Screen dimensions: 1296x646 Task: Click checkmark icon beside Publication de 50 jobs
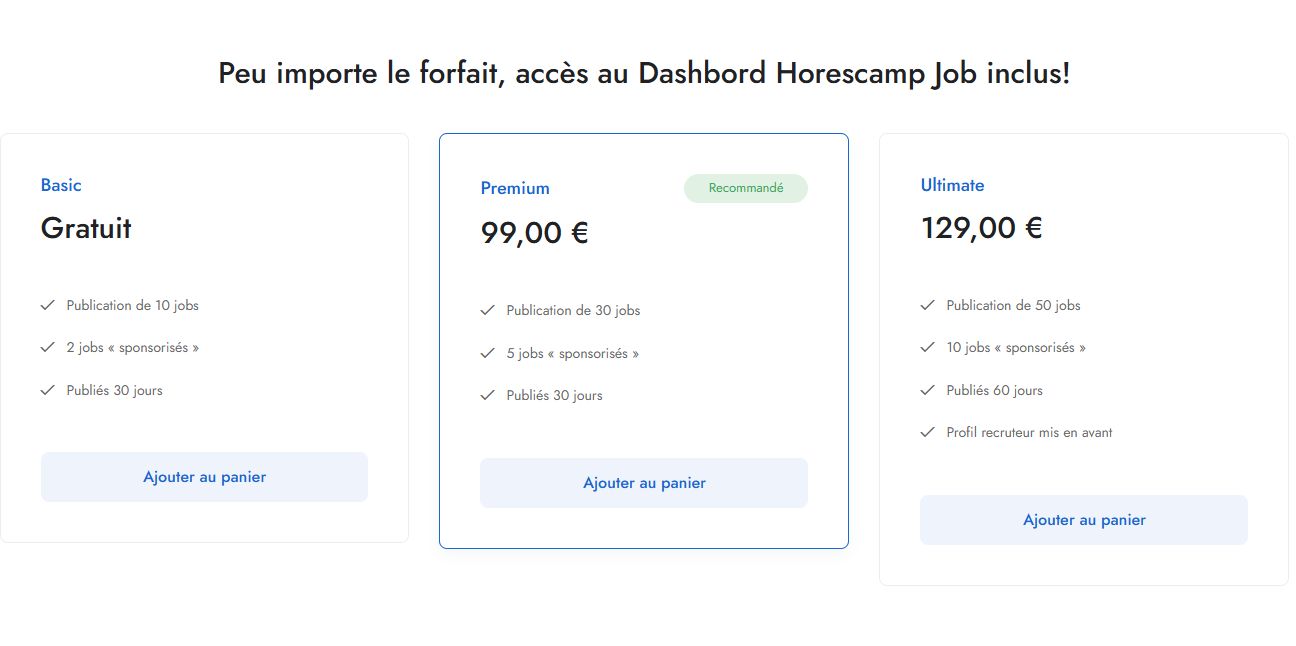pyautogui.click(x=927, y=305)
